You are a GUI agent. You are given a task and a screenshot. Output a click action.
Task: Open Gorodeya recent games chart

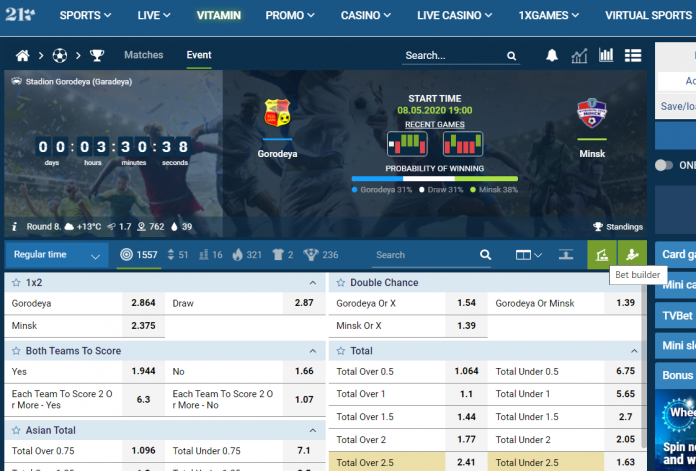point(407,144)
